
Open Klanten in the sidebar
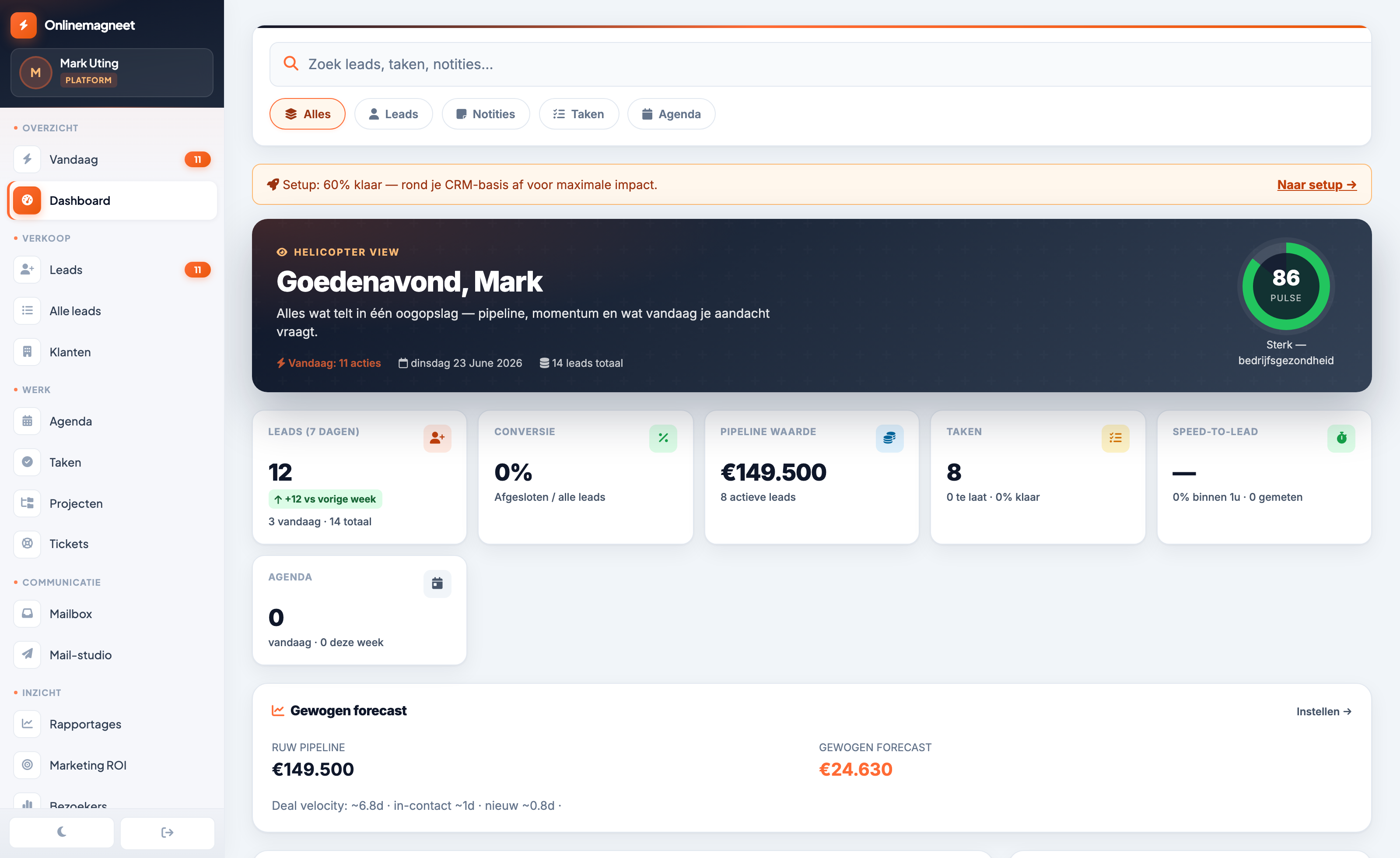point(112,352)
